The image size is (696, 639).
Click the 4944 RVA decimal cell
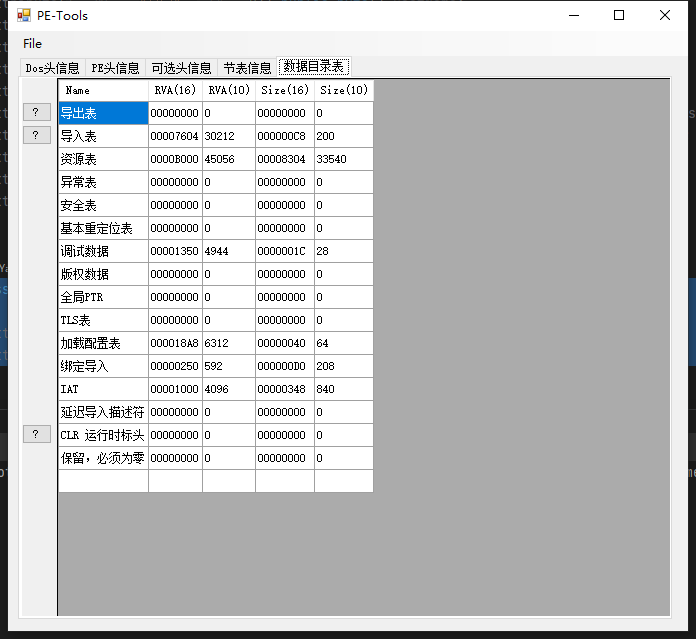click(x=229, y=251)
